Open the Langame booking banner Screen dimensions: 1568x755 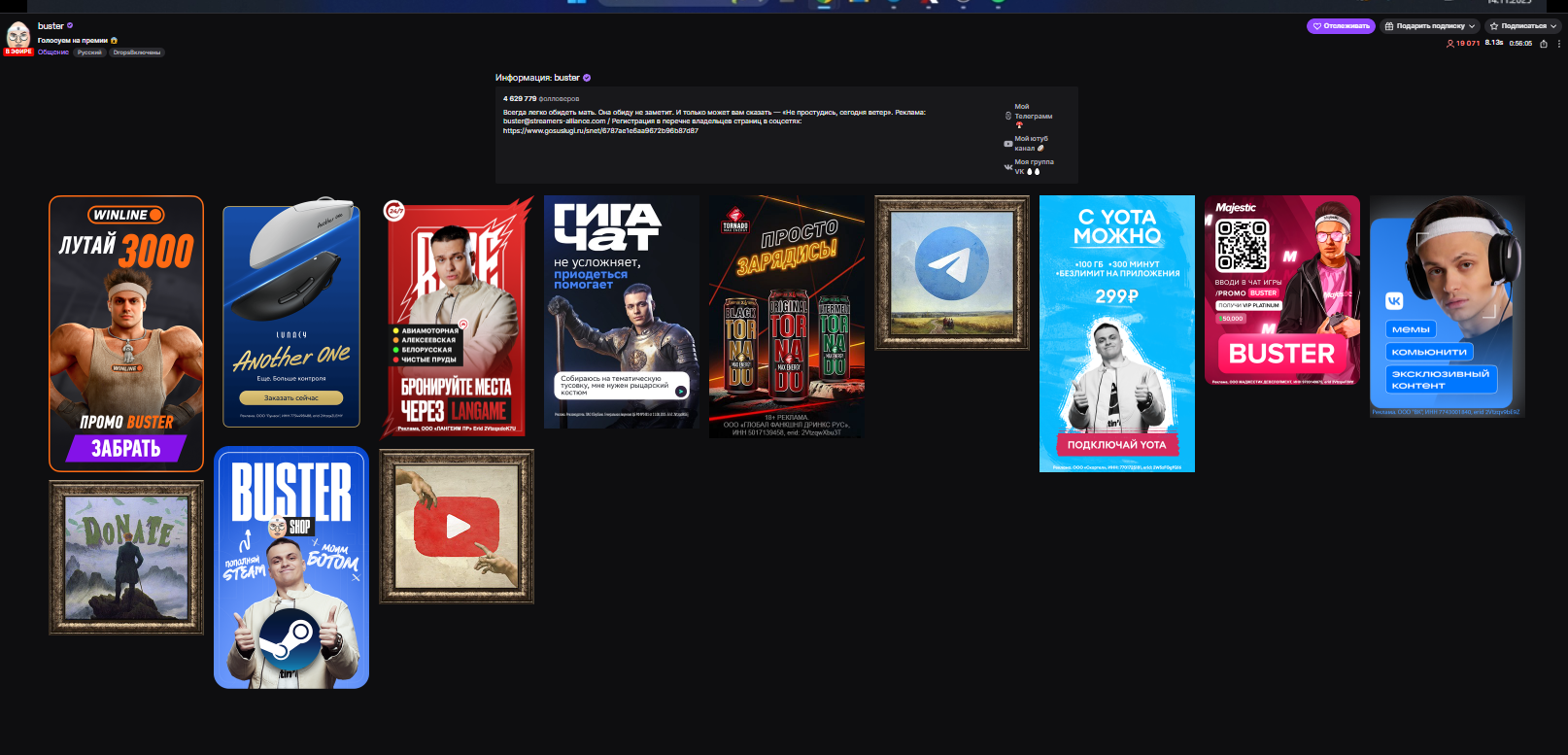(457, 316)
